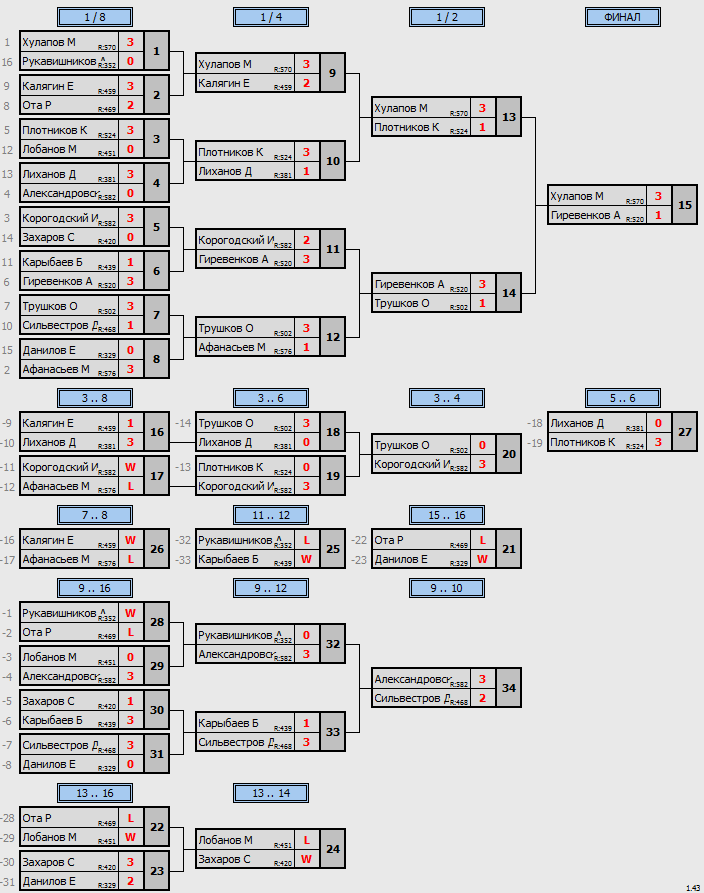704x893 pixels.
Task: Open match number 9 box
Action: [x=333, y=73]
